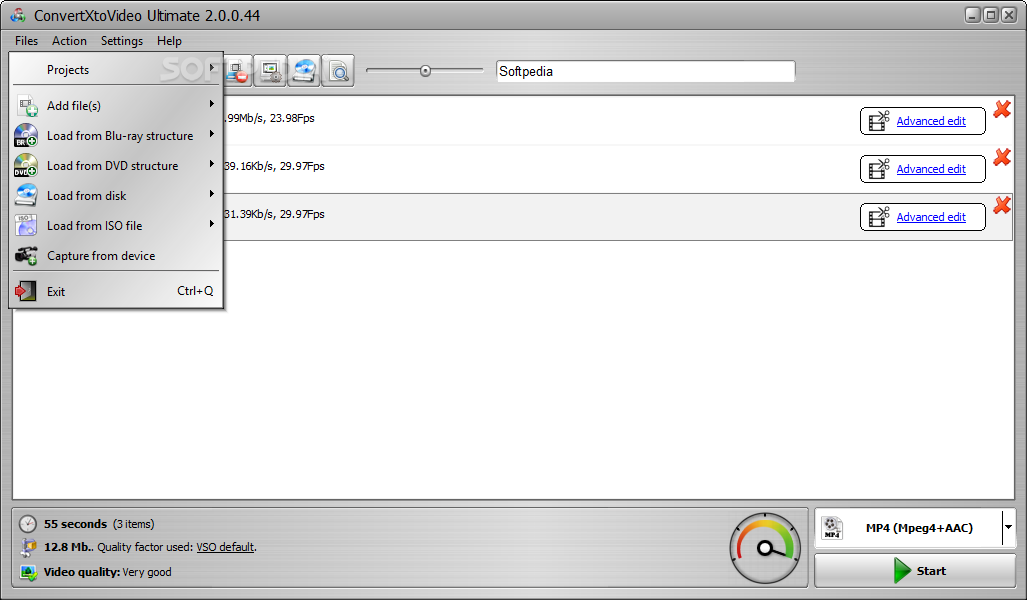Click the ConvertXtoVideo app icon in title bar

[x=18, y=15]
